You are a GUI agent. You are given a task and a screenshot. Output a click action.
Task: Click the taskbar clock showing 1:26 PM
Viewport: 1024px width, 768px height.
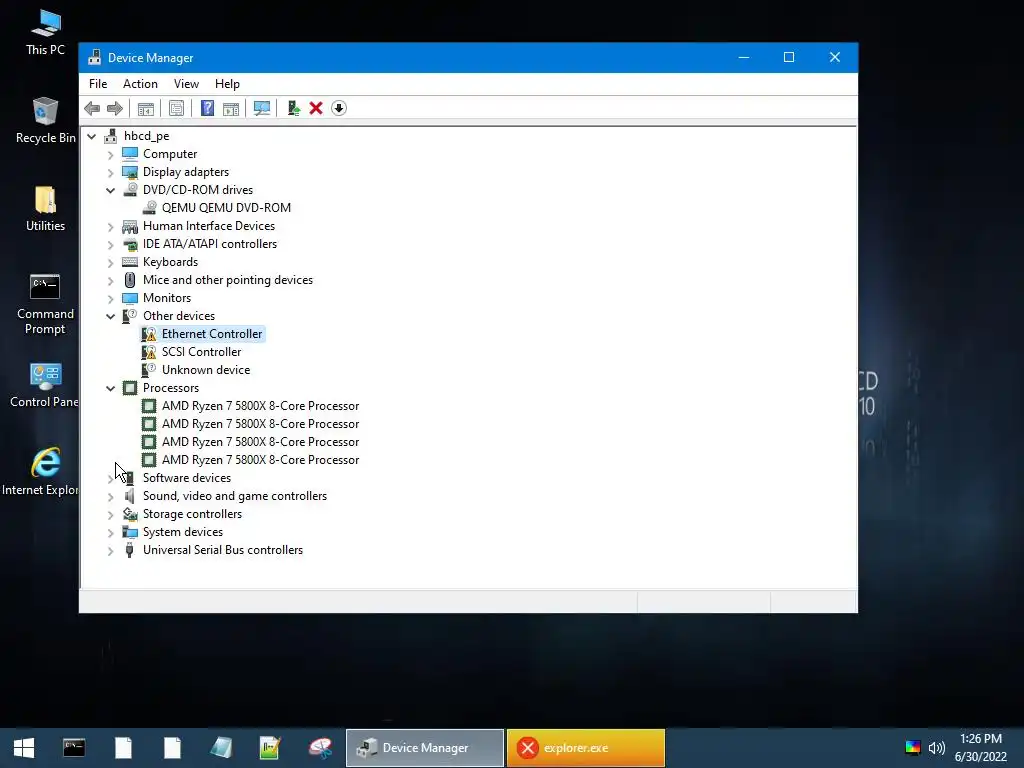(x=980, y=748)
